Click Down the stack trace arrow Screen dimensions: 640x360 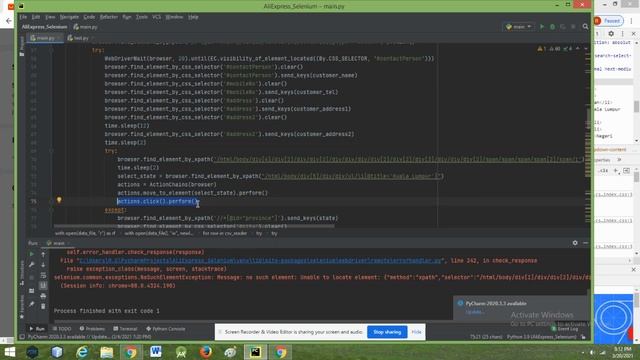tap(43, 265)
